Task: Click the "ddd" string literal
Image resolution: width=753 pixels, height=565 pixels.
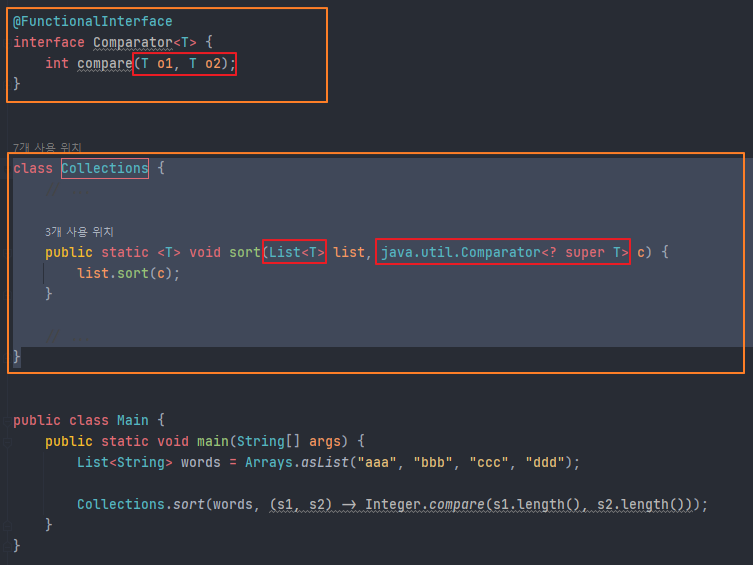Action: (545, 463)
